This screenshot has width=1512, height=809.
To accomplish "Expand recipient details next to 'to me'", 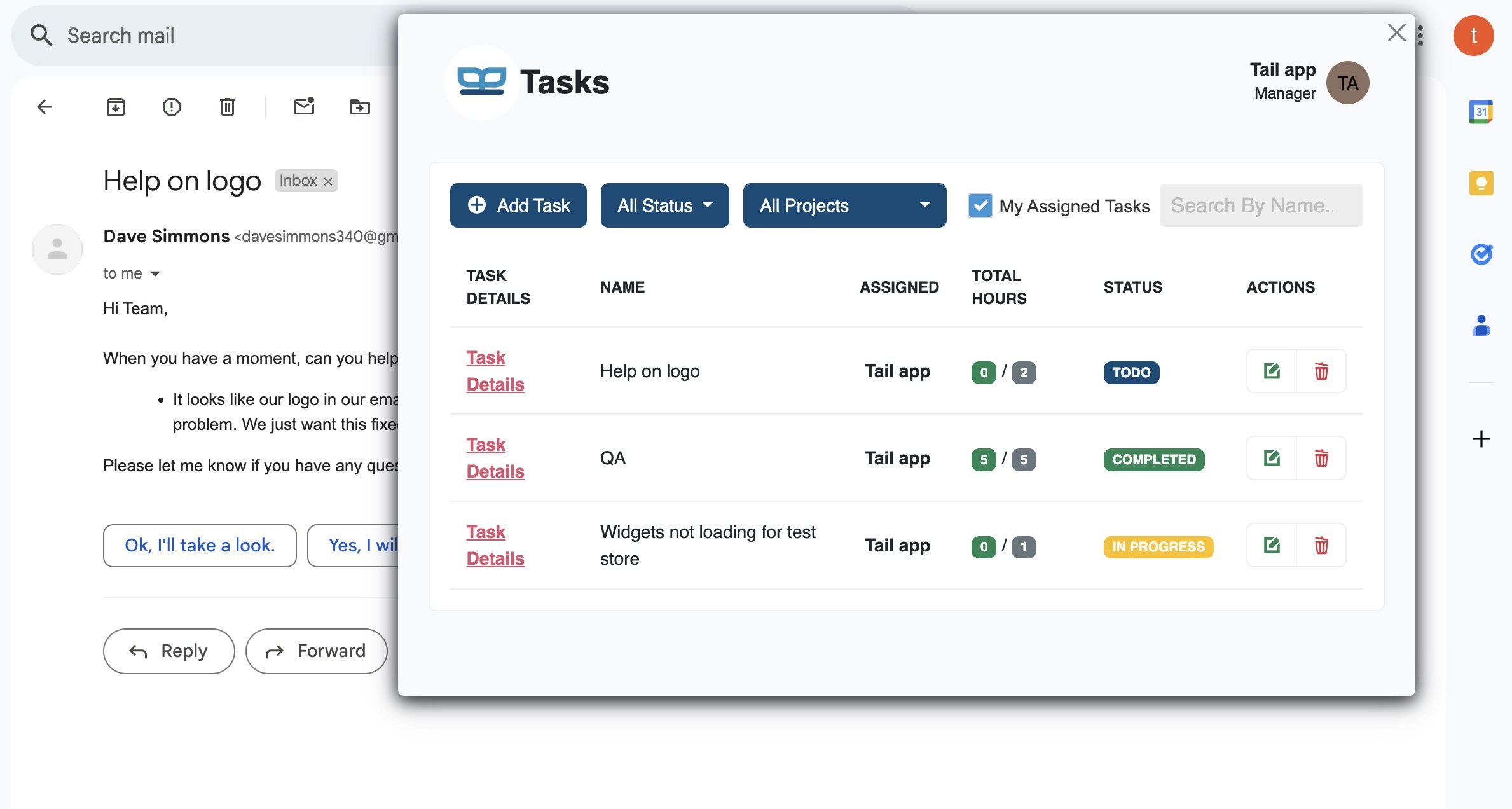I will coord(155,274).
